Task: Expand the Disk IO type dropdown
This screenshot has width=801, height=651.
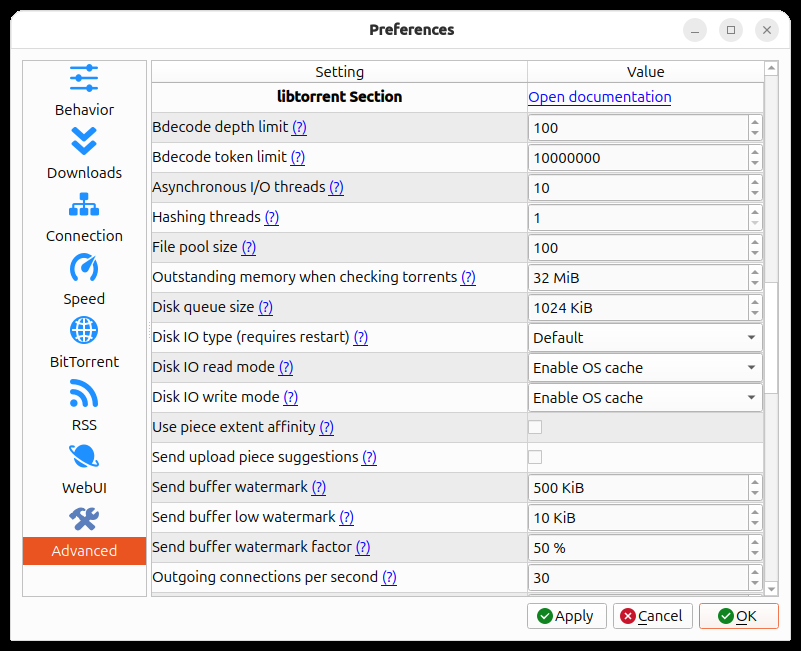Action: (645, 338)
